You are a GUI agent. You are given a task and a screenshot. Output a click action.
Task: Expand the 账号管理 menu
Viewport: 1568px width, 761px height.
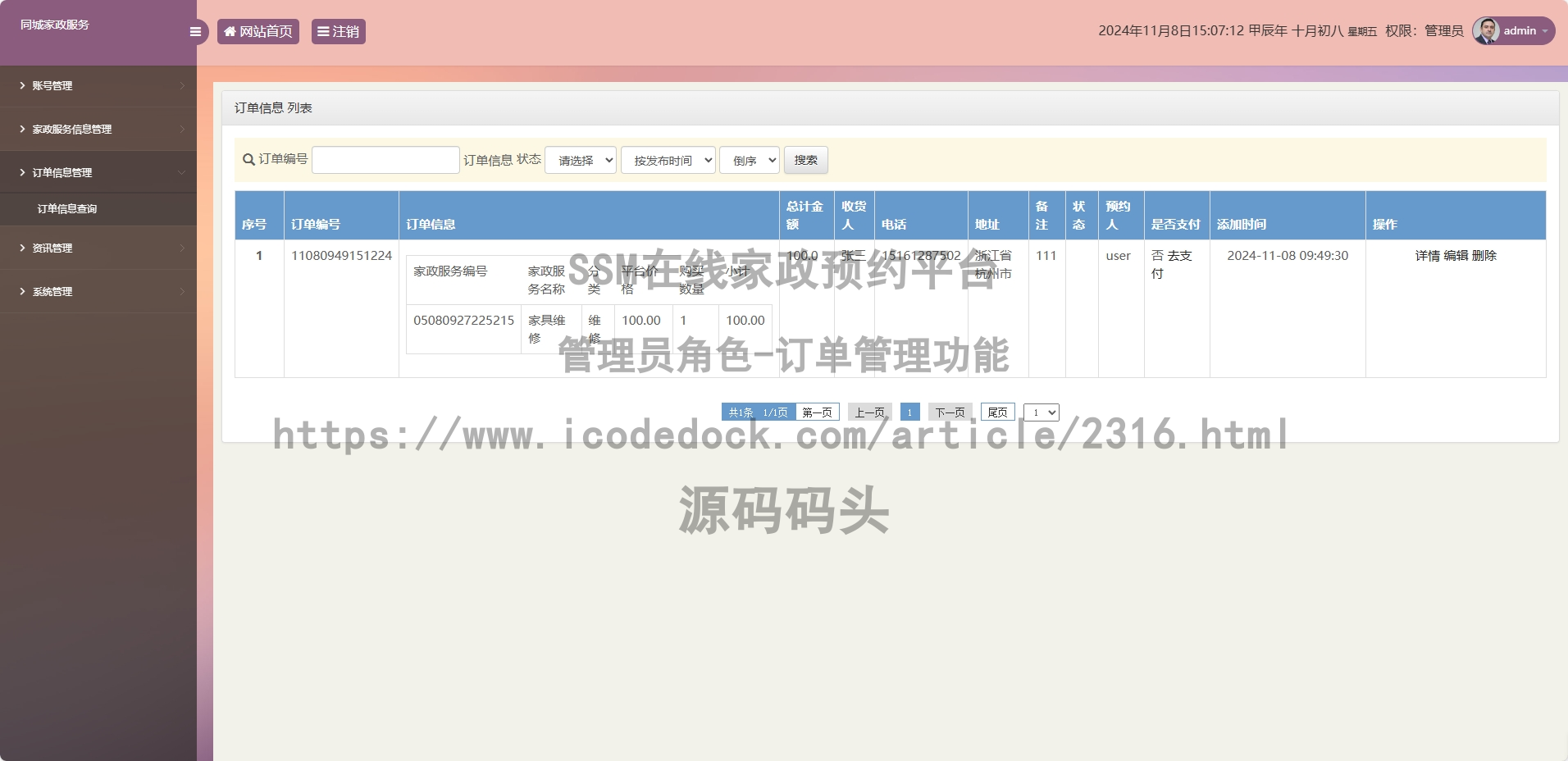click(98, 85)
